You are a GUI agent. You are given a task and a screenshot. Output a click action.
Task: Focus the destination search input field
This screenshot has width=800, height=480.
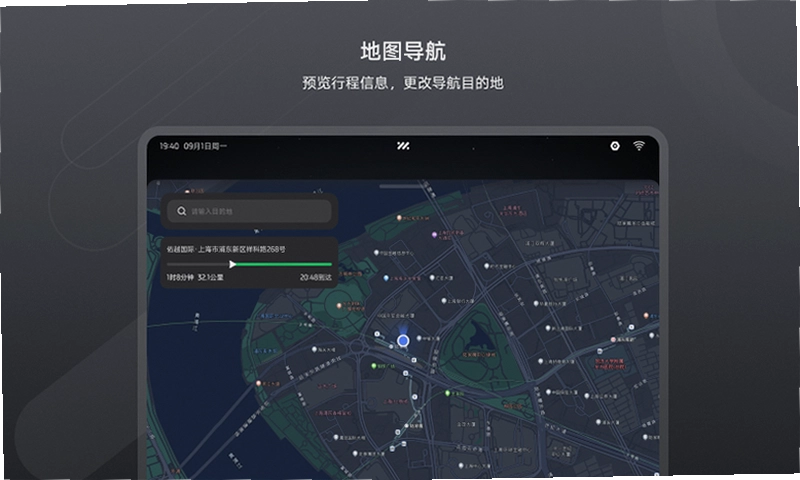[x=249, y=211]
